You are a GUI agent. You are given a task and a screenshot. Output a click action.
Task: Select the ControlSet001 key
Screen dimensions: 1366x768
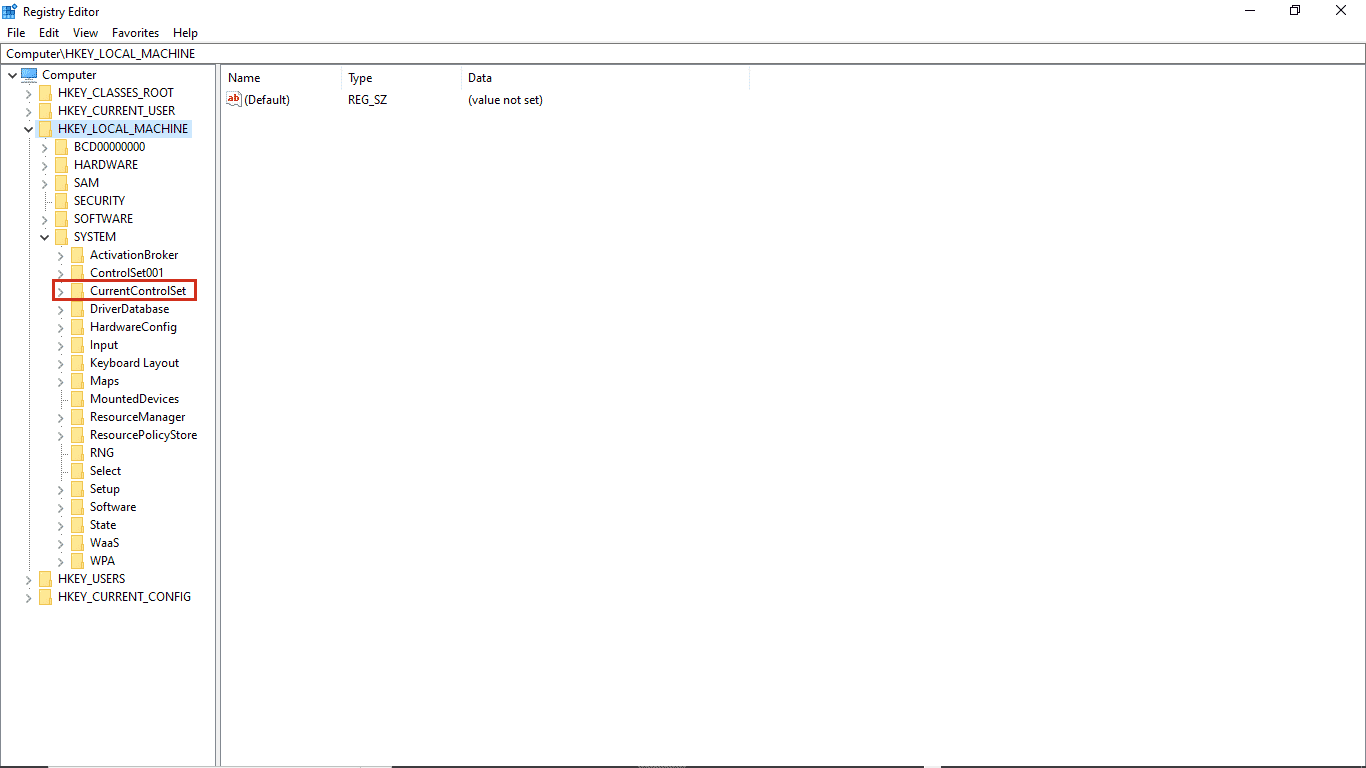point(127,273)
